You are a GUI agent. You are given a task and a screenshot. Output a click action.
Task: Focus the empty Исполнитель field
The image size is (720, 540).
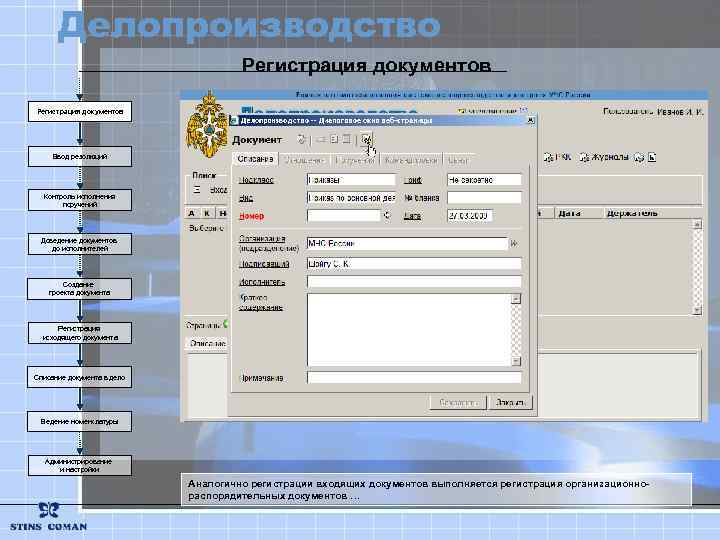(414, 282)
